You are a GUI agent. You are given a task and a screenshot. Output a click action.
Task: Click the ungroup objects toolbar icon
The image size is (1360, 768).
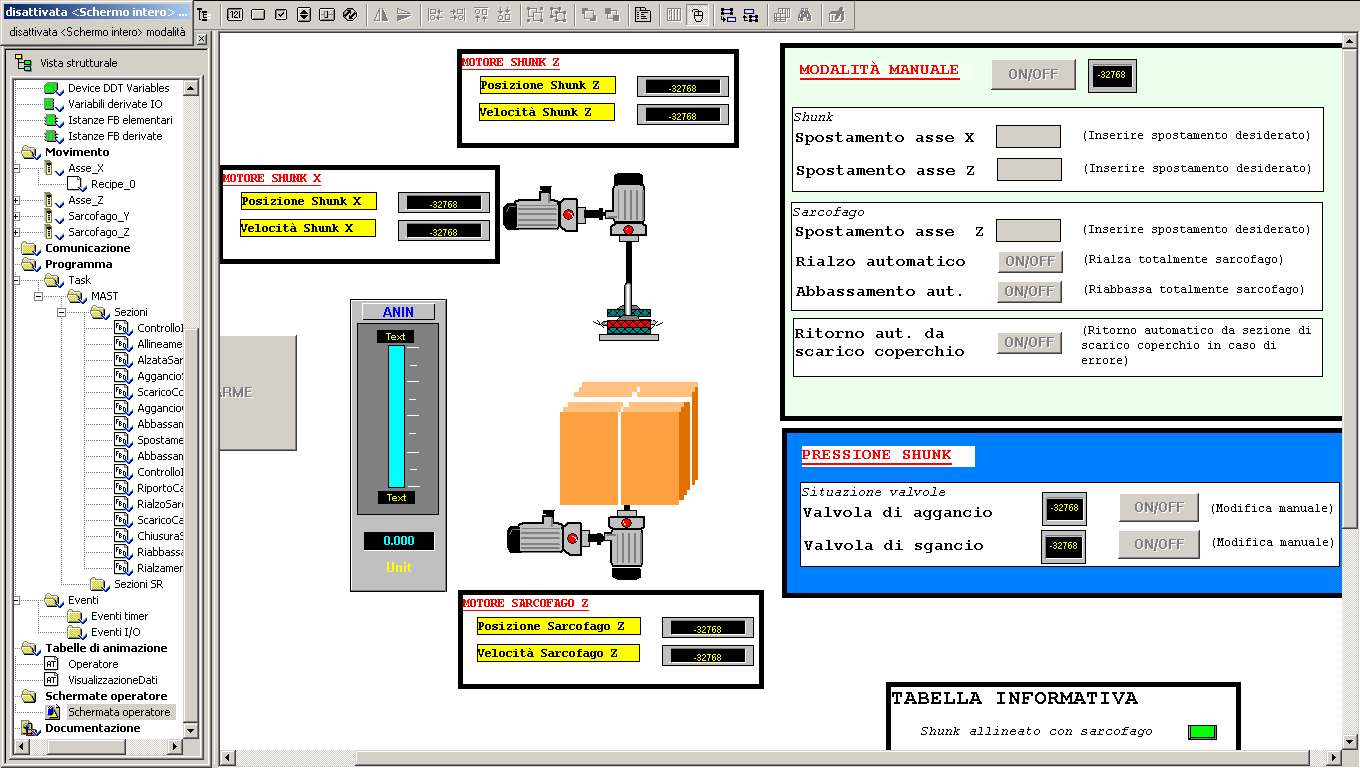[x=558, y=15]
